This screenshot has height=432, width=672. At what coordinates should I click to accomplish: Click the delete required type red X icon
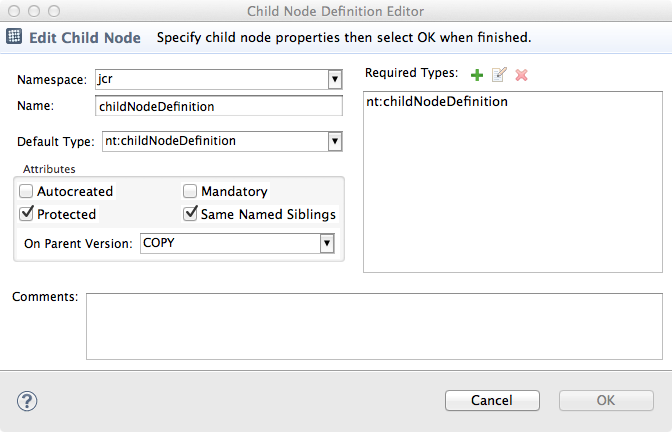[521, 75]
